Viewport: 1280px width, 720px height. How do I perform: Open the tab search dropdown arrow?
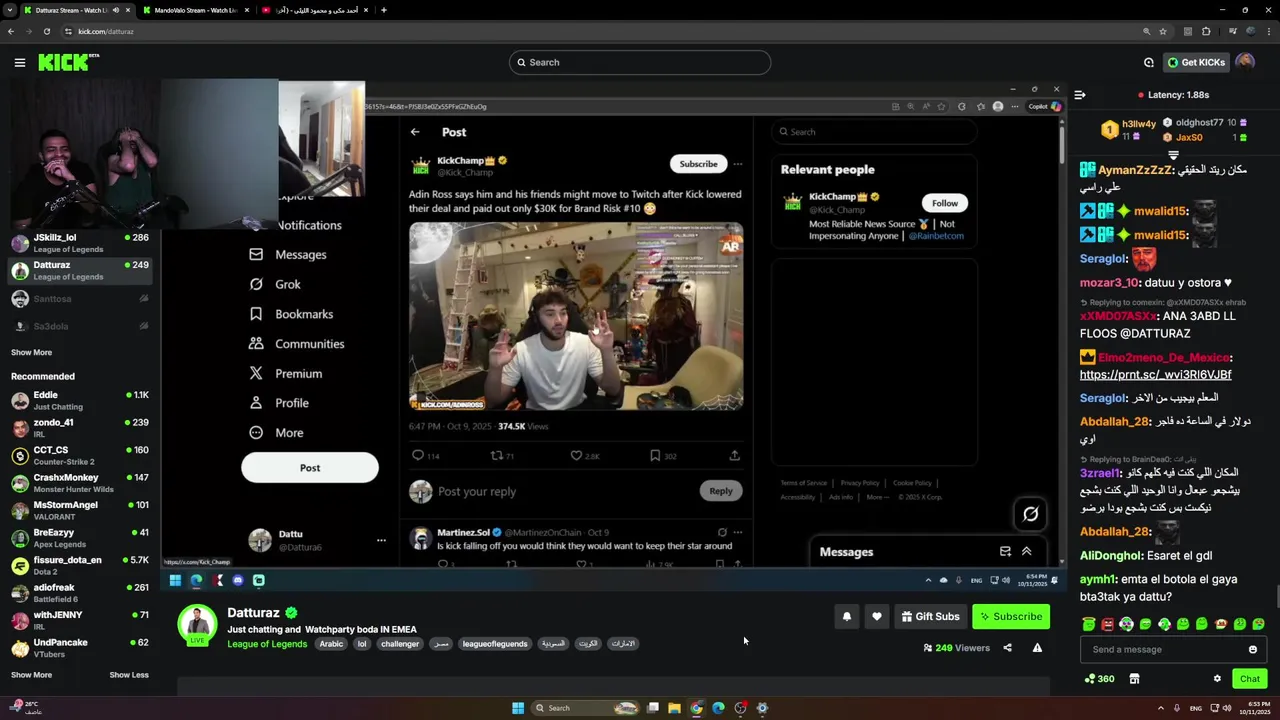[x=11, y=10]
